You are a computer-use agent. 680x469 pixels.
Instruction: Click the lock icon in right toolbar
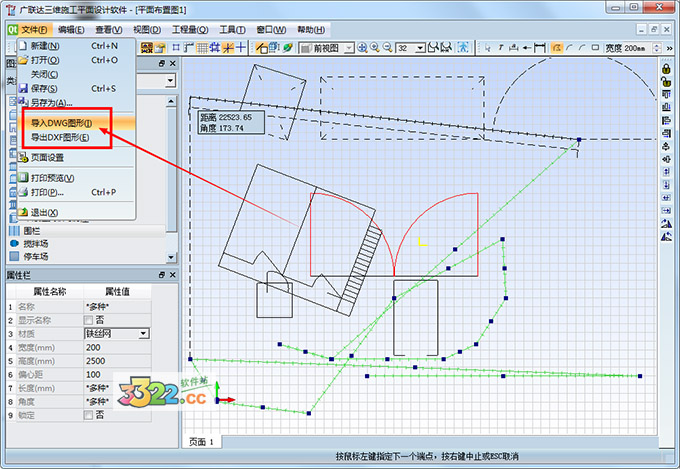point(666,67)
